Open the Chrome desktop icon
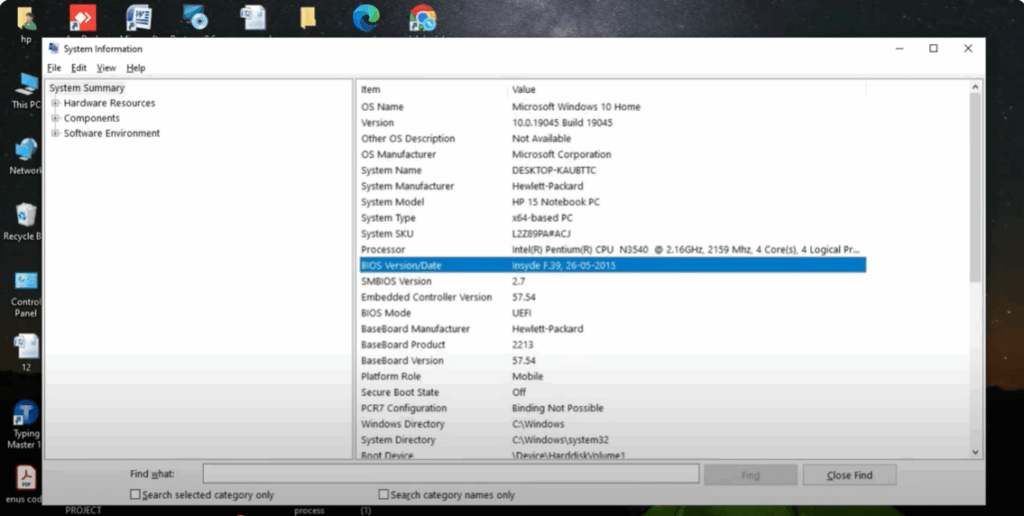The width and height of the screenshot is (1024, 516). (x=423, y=18)
